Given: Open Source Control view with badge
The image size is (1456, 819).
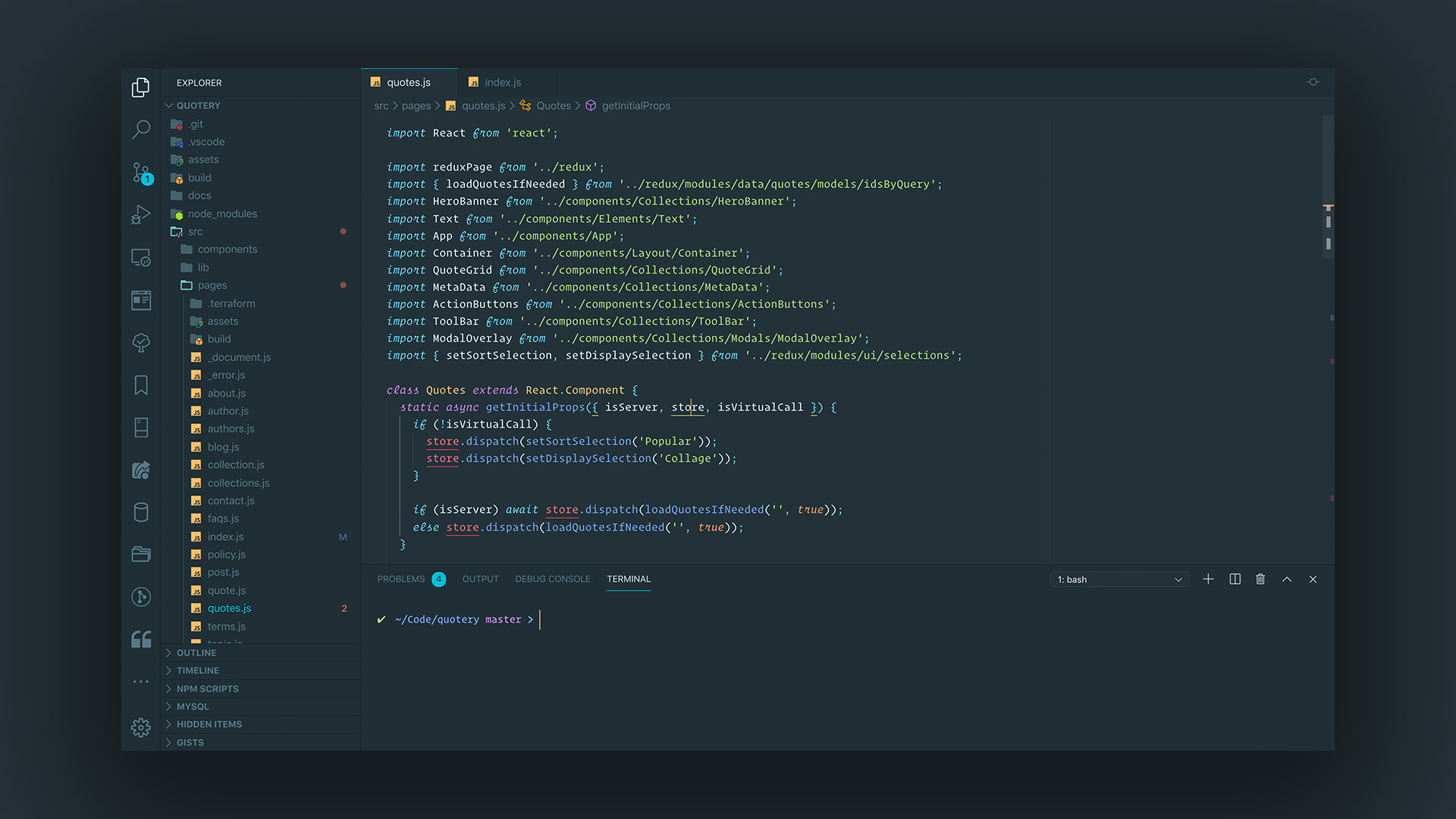Looking at the screenshot, I should click(141, 173).
